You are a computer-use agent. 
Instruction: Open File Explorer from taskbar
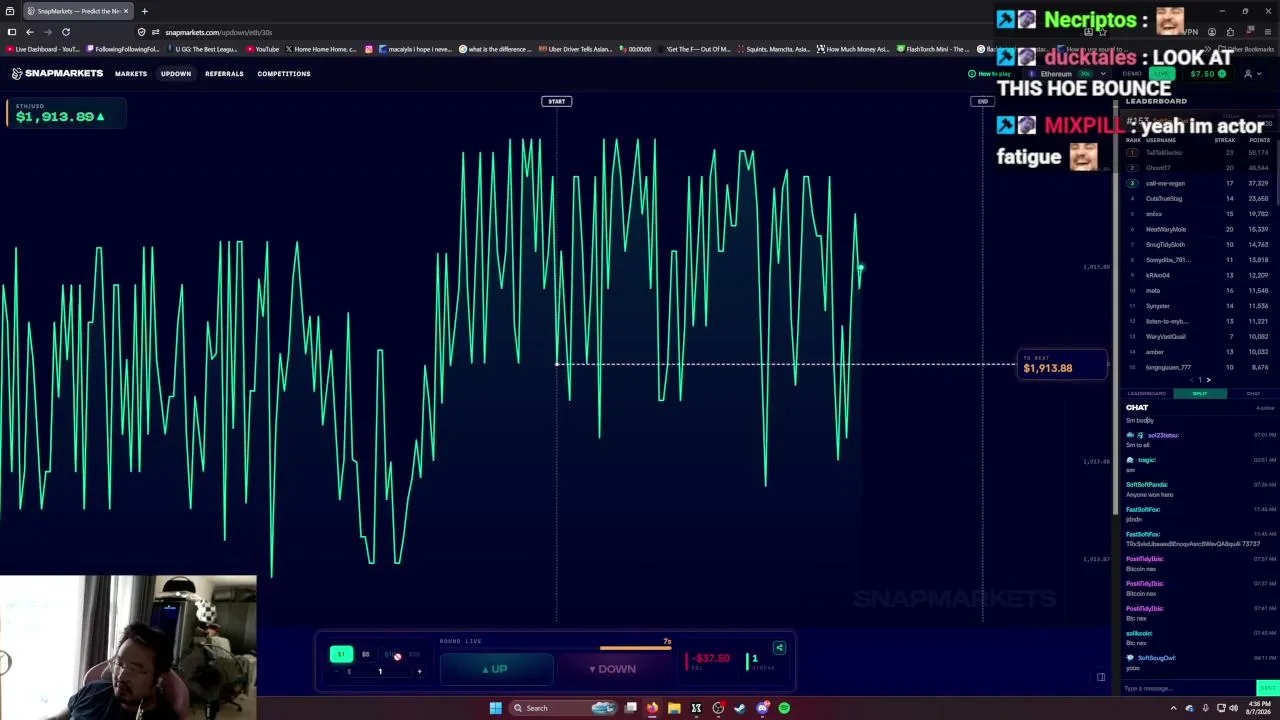(x=674, y=708)
